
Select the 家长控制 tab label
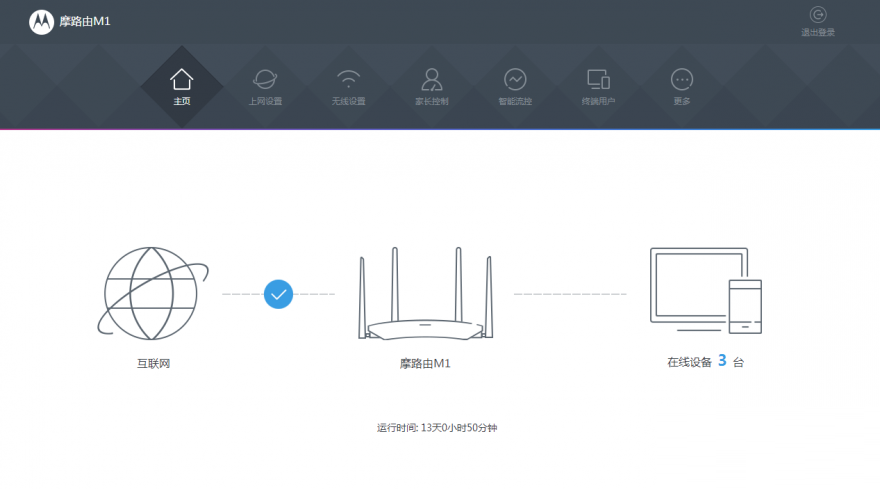[432, 102]
